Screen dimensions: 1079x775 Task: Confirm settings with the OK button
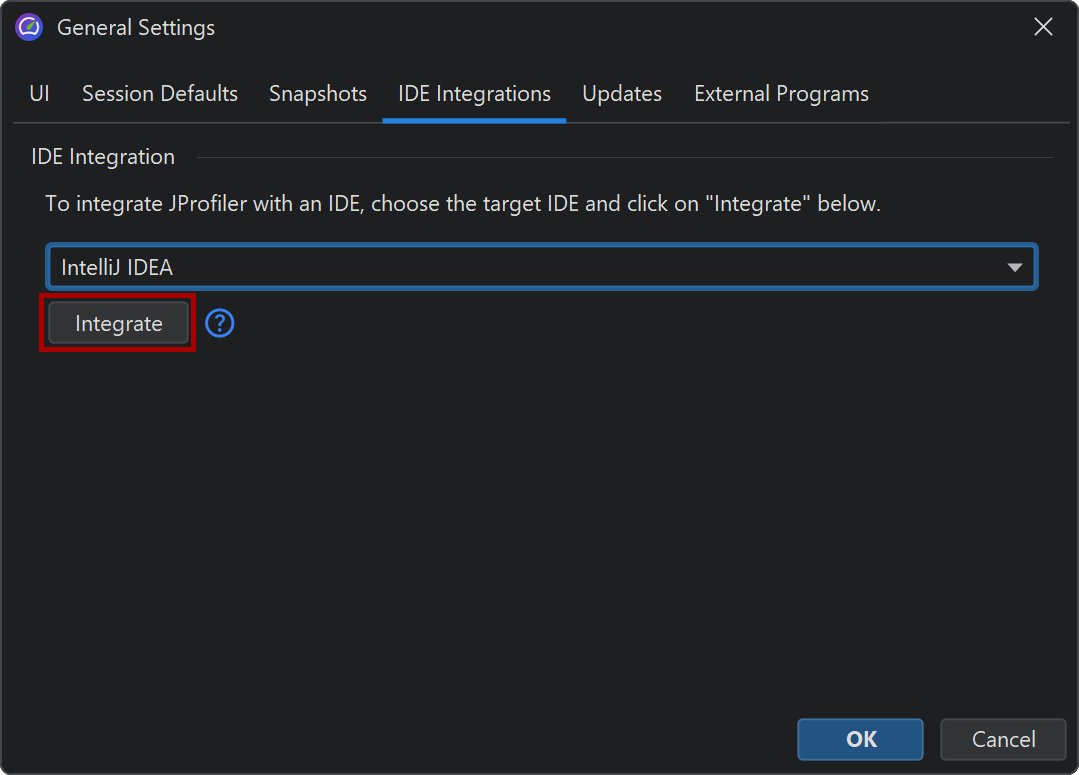click(x=860, y=740)
